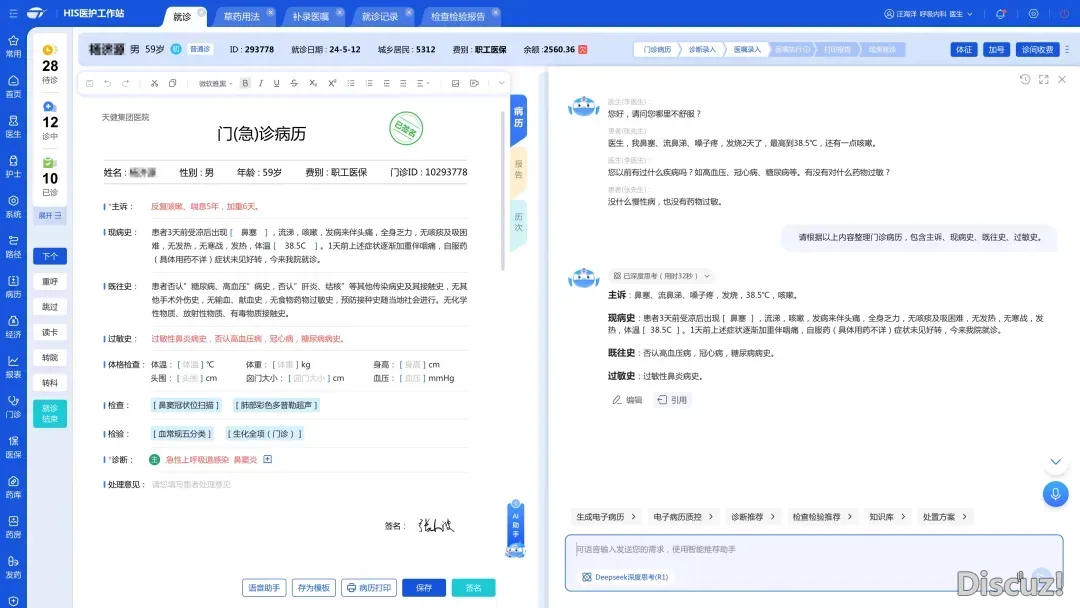This screenshot has width=1080, height=608.
Task: Expand the 电子病历质控 suggestion chip
Action: click(683, 516)
